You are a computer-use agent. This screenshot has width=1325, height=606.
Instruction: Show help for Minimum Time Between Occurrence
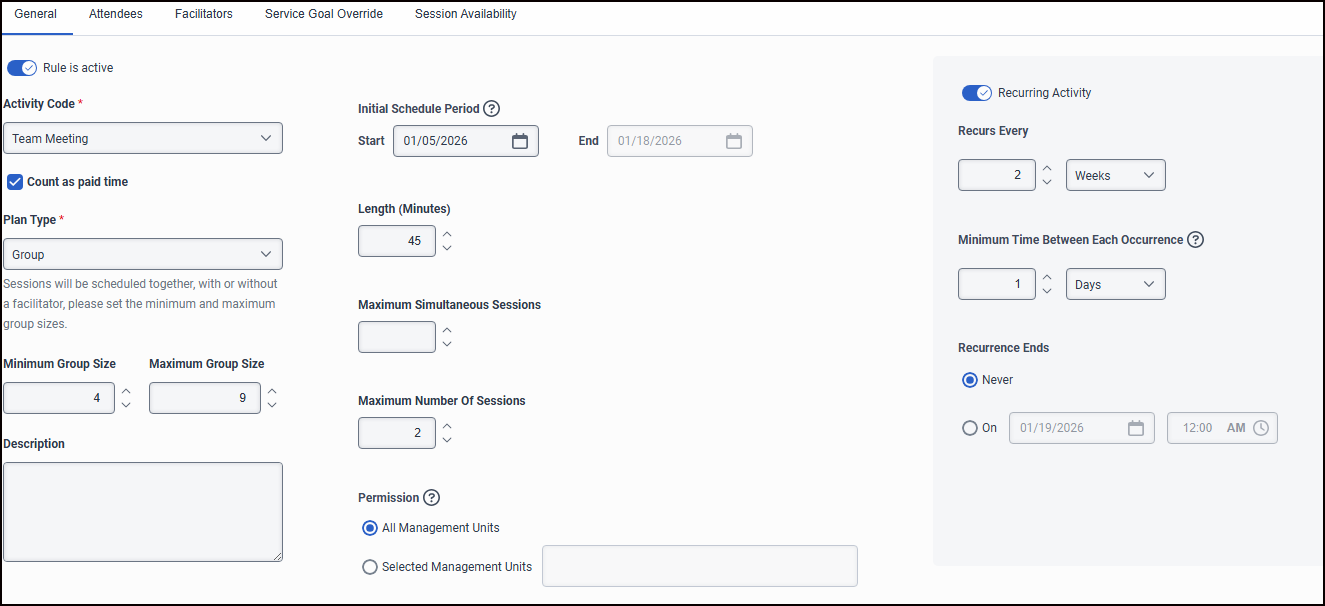click(1195, 240)
